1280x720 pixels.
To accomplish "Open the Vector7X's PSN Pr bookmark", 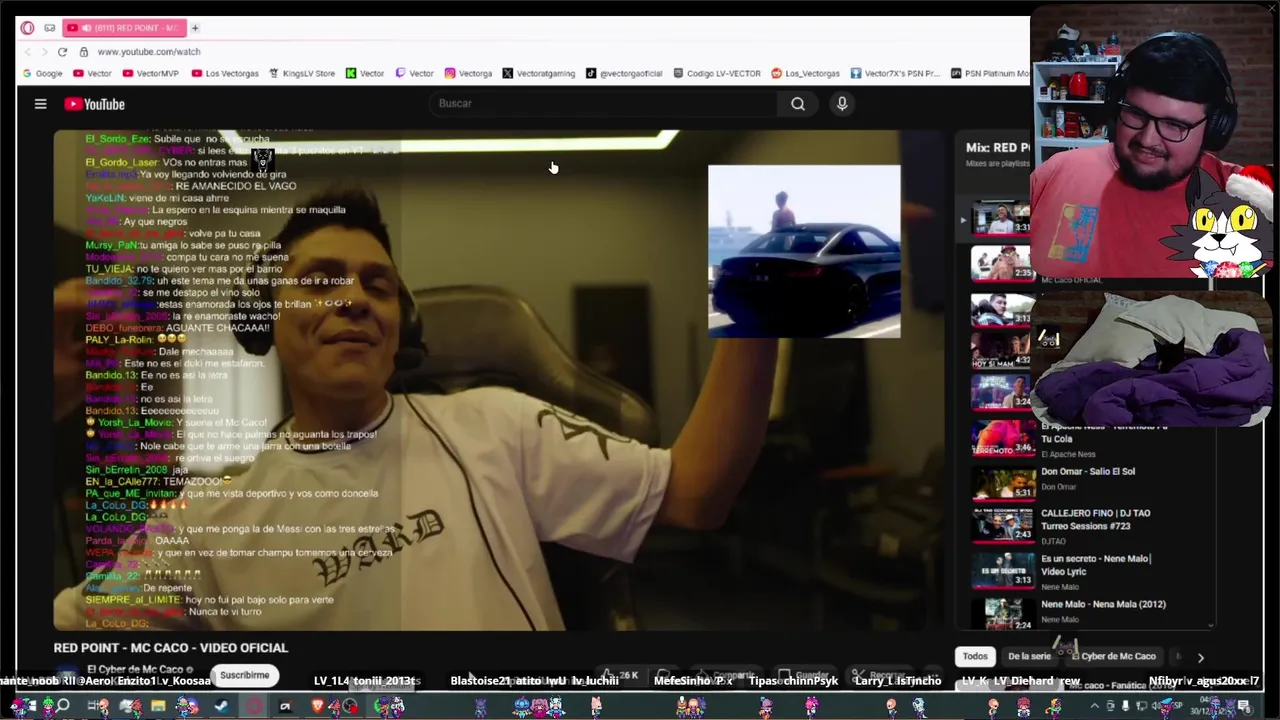I will pyautogui.click(x=895, y=73).
